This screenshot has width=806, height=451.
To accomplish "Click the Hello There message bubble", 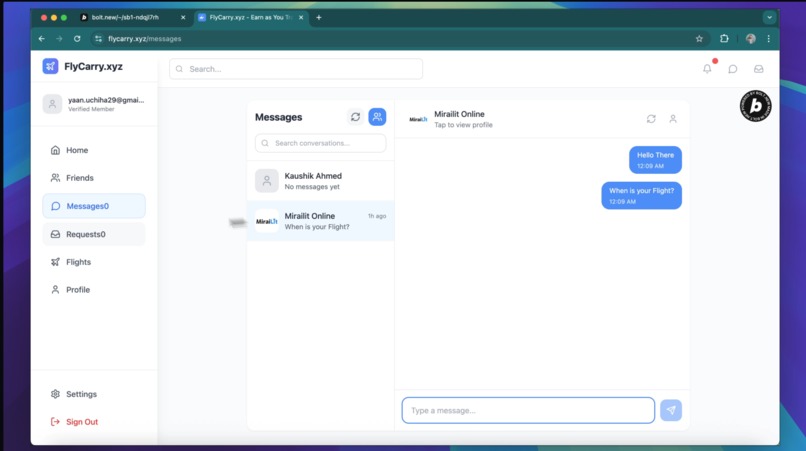I will [655, 160].
